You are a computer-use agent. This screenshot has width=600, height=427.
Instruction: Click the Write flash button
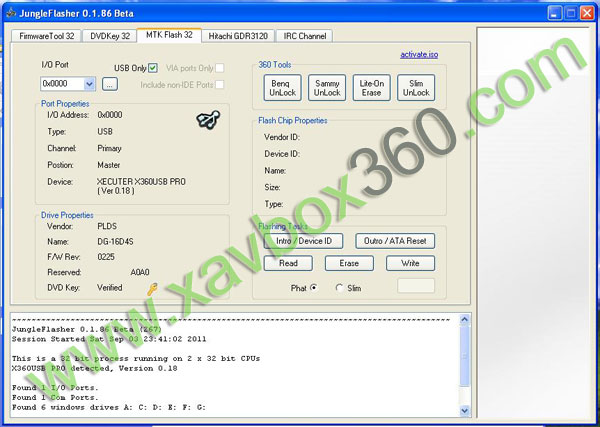(x=411, y=263)
